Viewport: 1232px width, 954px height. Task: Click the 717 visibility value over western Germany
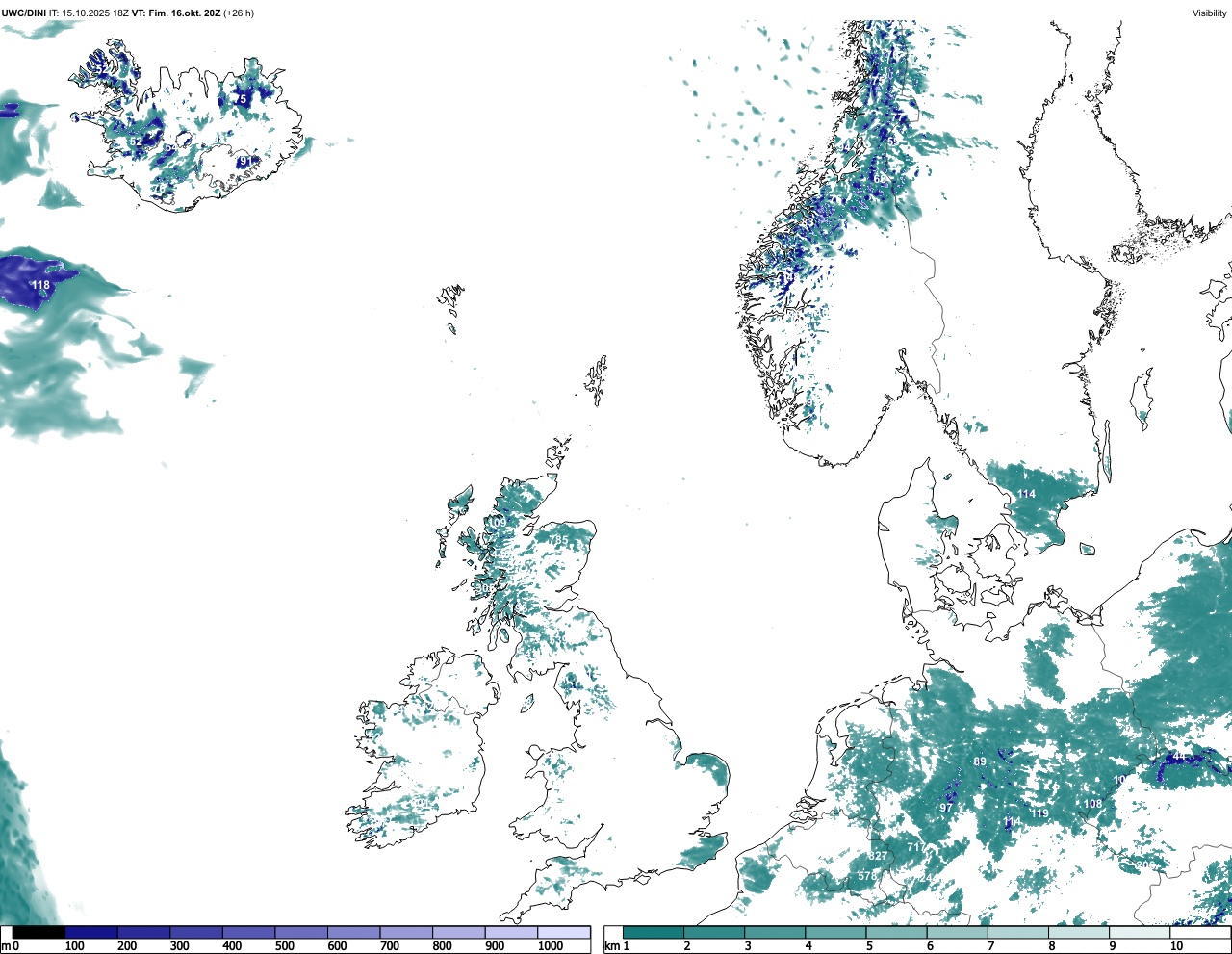point(916,848)
